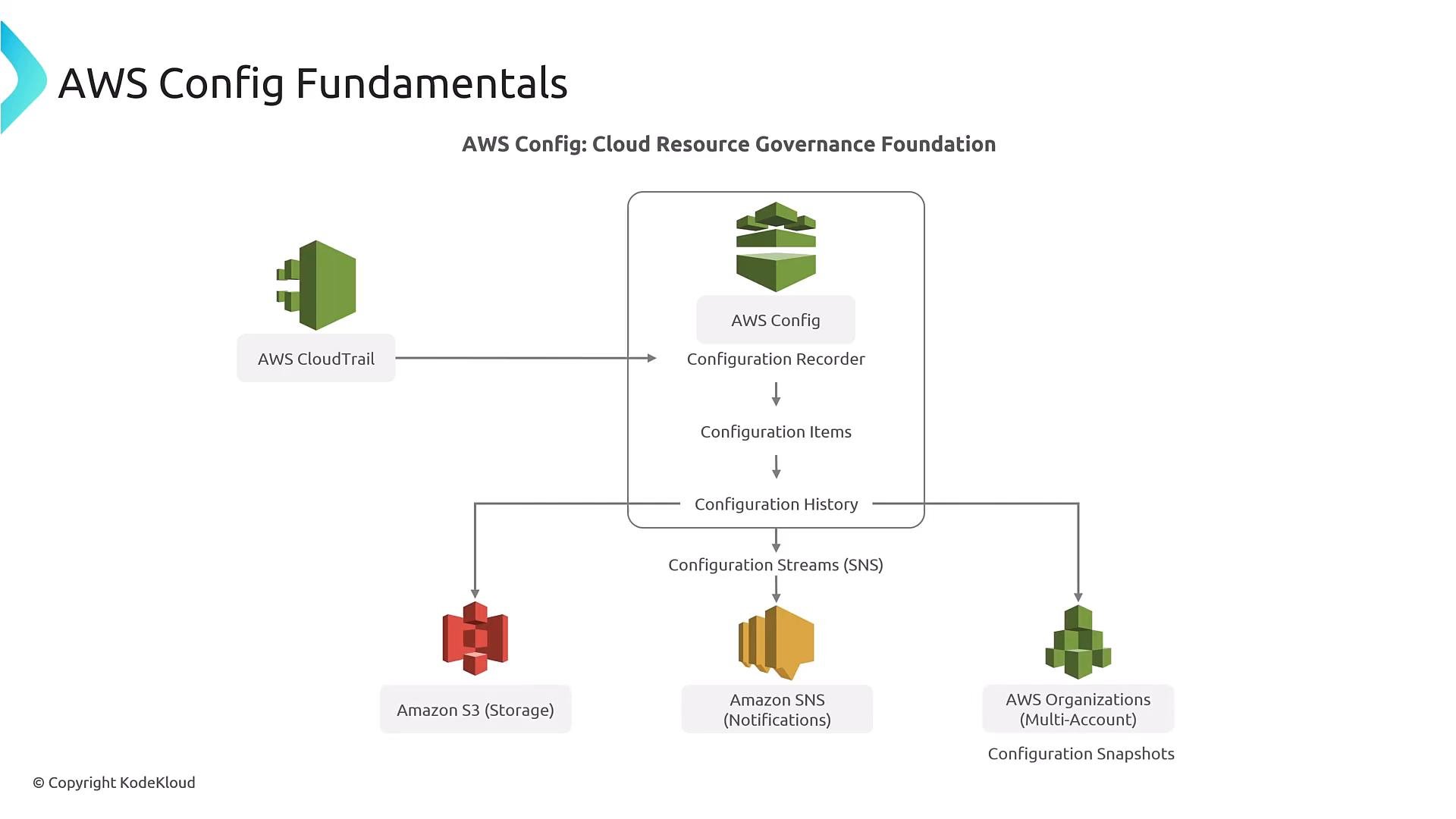Click the AWS CloudTrail label box

click(x=316, y=359)
